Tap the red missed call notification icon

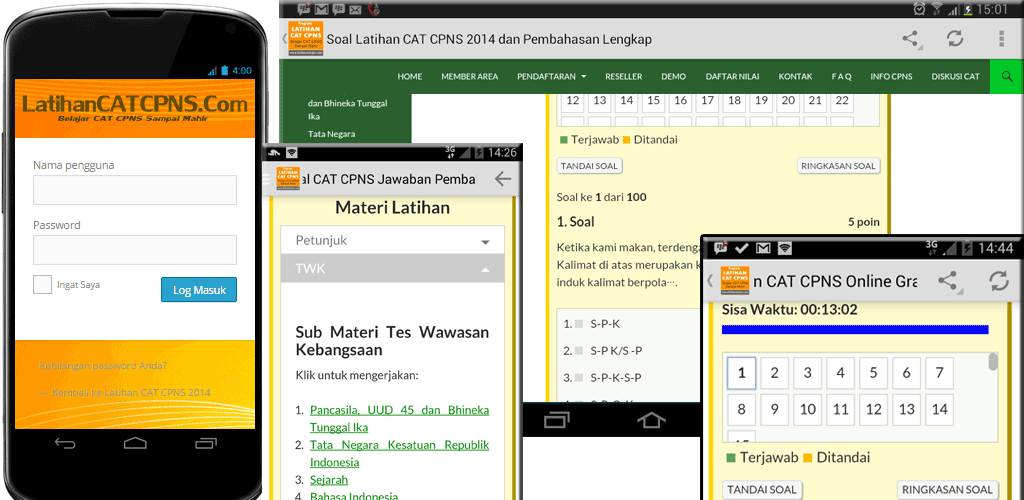374,9
